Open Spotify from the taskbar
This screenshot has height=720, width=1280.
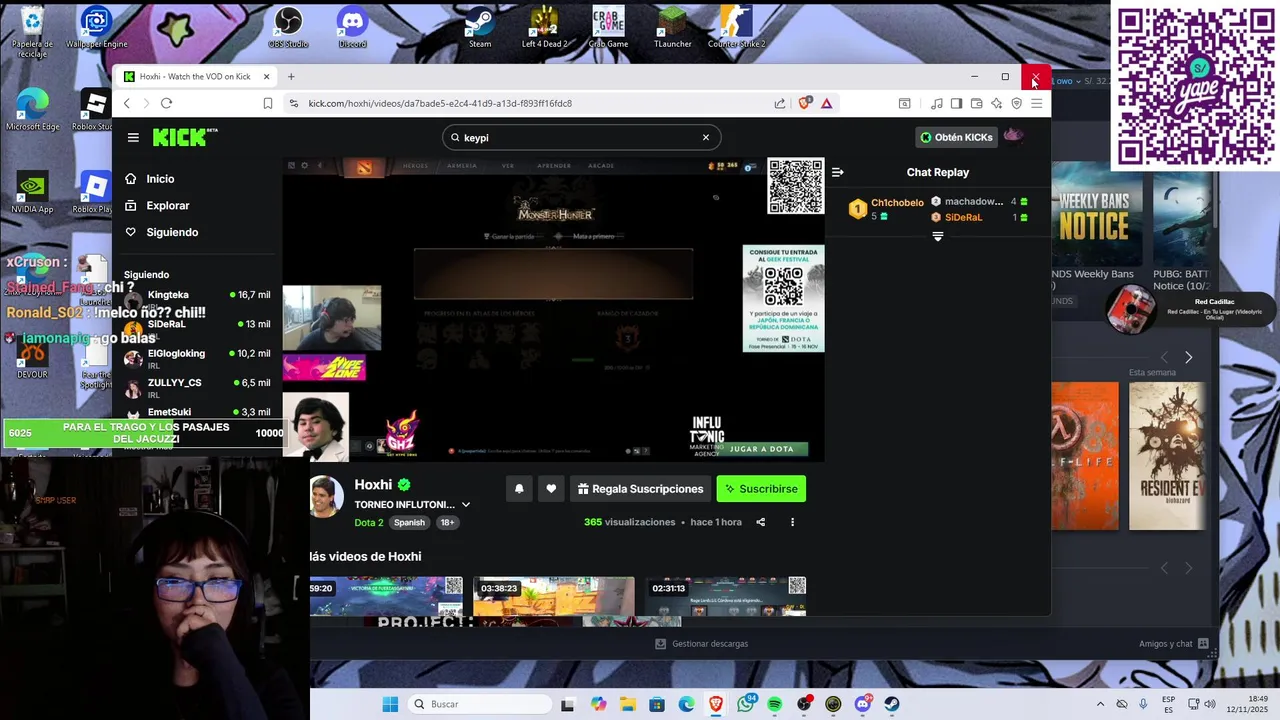[x=775, y=704]
